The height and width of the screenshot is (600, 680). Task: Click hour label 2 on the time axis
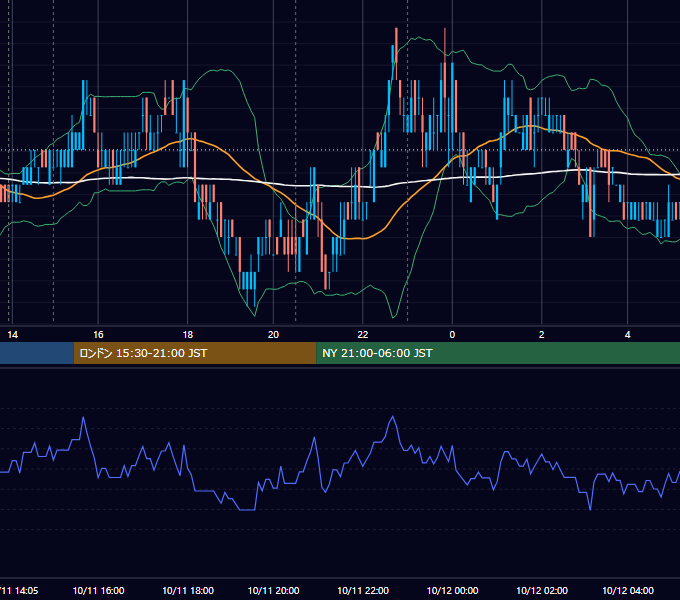click(x=541, y=335)
